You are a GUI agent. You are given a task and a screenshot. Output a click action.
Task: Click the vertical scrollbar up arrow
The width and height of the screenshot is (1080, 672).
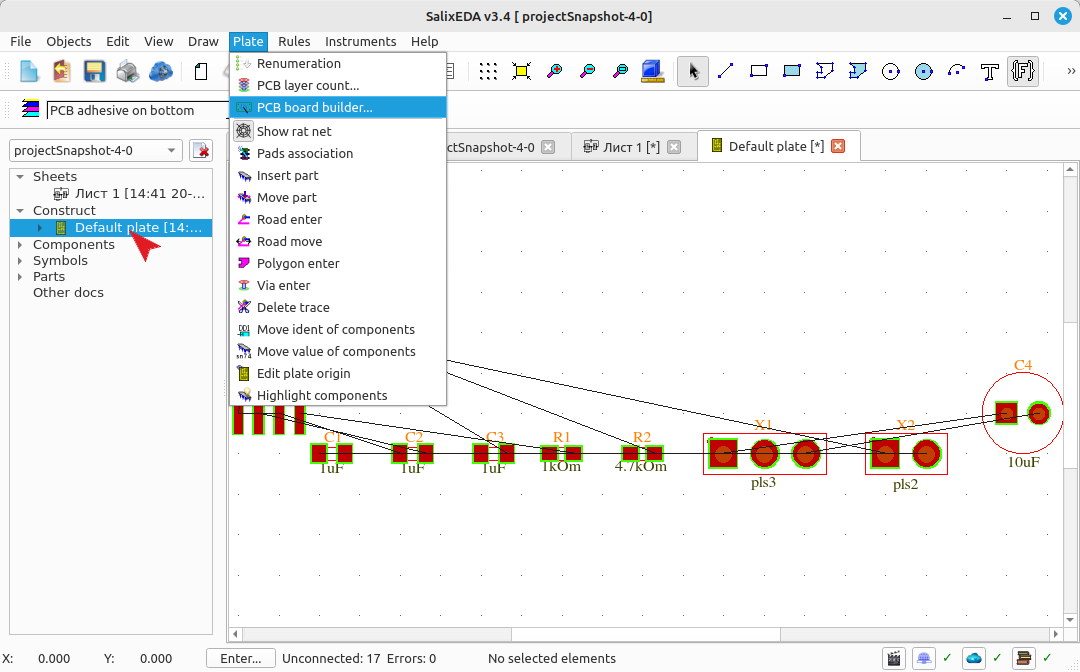1070,169
